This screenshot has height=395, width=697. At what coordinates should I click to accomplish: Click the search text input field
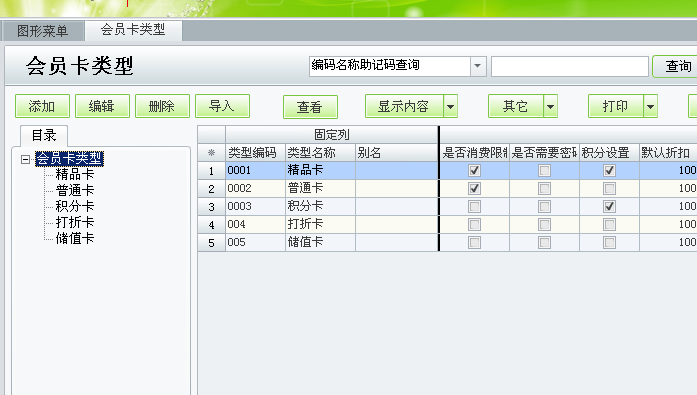point(570,66)
